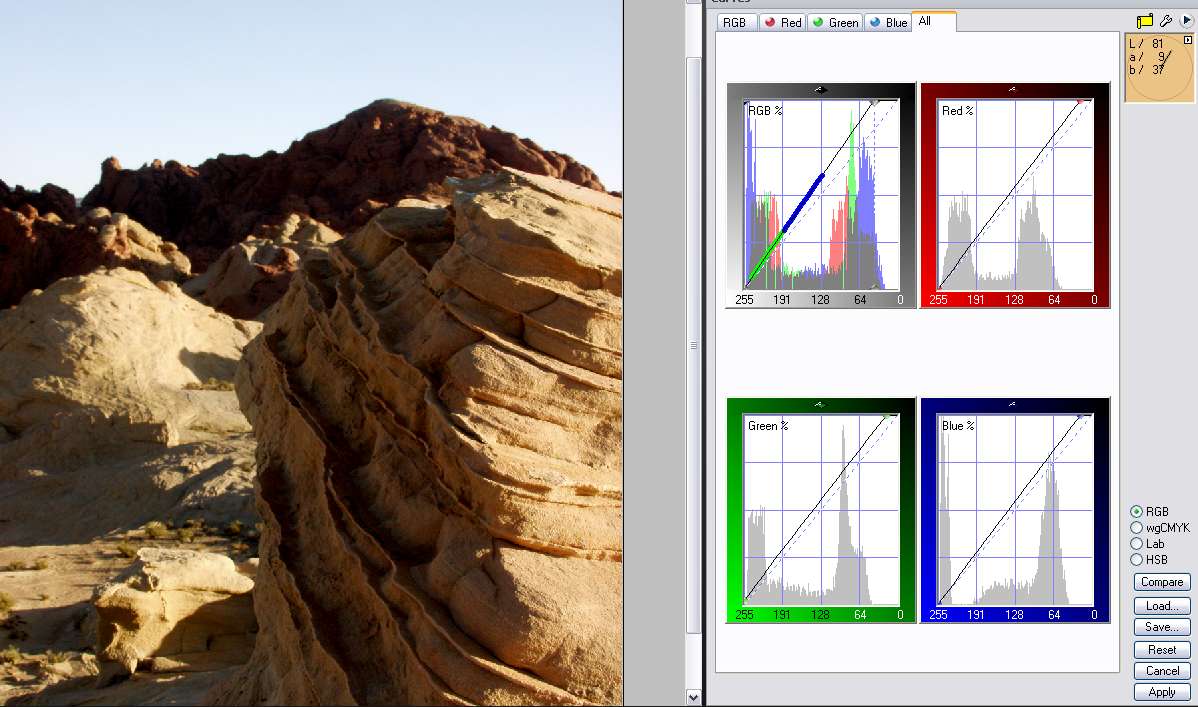Select the gray endpoint marker on RGB curve
Image resolution: width=1198 pixels, height=707 pixels.
tap(875, 102)
